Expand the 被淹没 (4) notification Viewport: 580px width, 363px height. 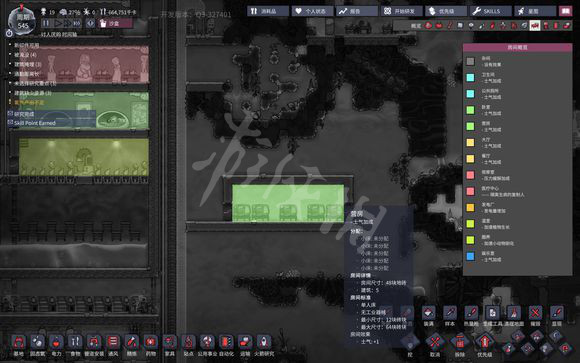click(26, 55)
